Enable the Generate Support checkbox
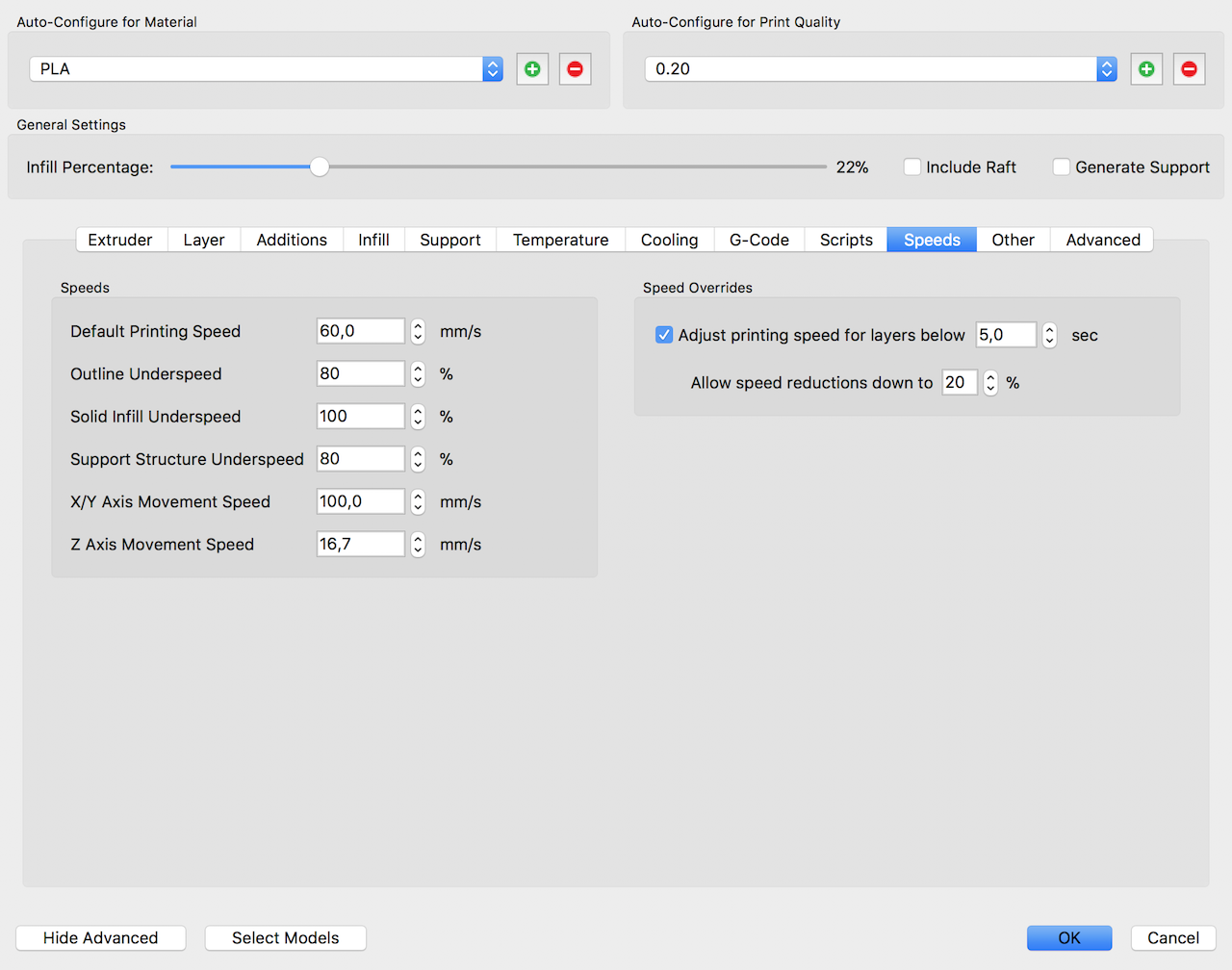Screen dimensions: 1232x970 click(x=1062, y=167)
